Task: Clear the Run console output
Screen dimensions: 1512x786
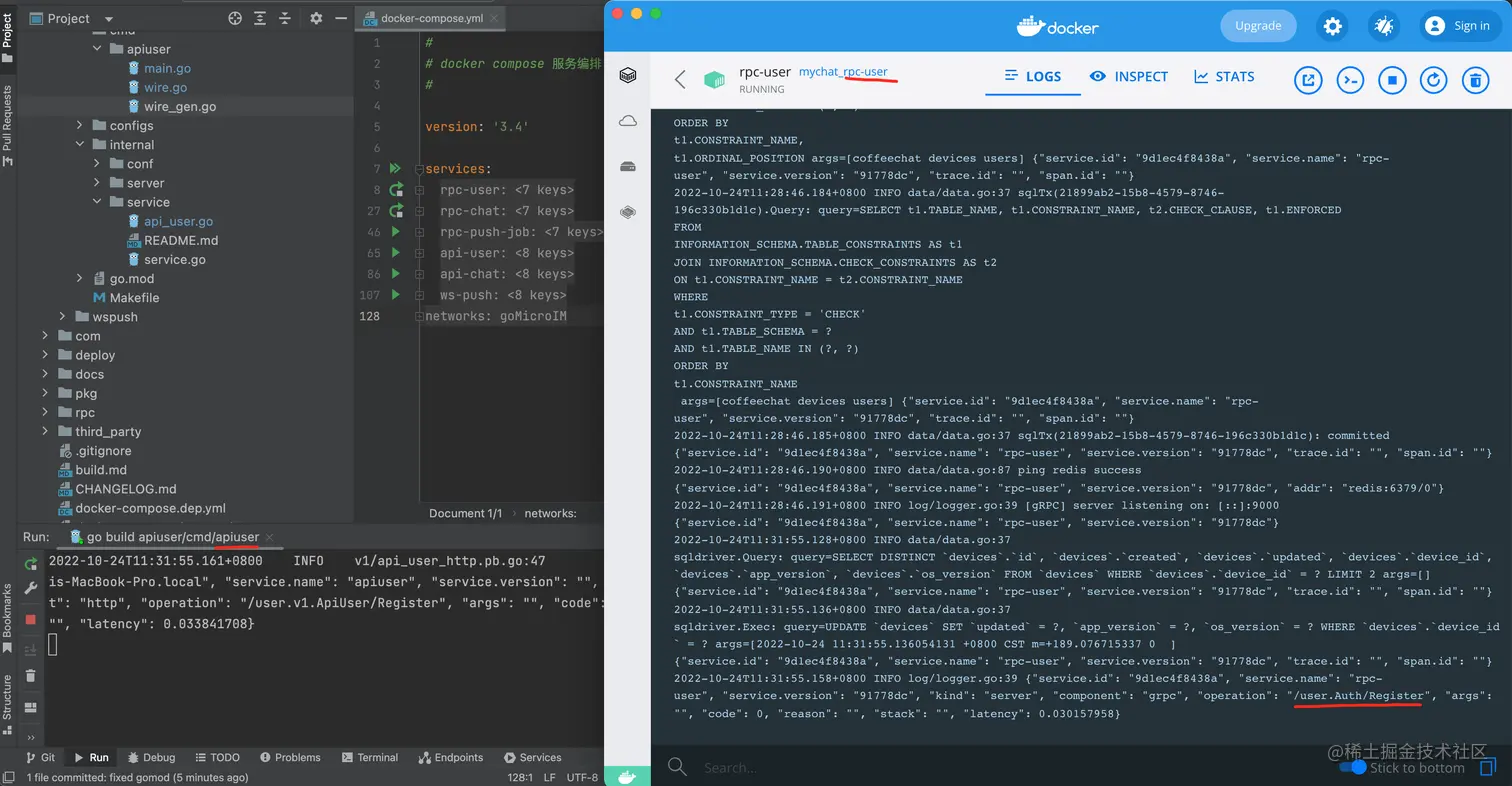Action: click(30, 676)
